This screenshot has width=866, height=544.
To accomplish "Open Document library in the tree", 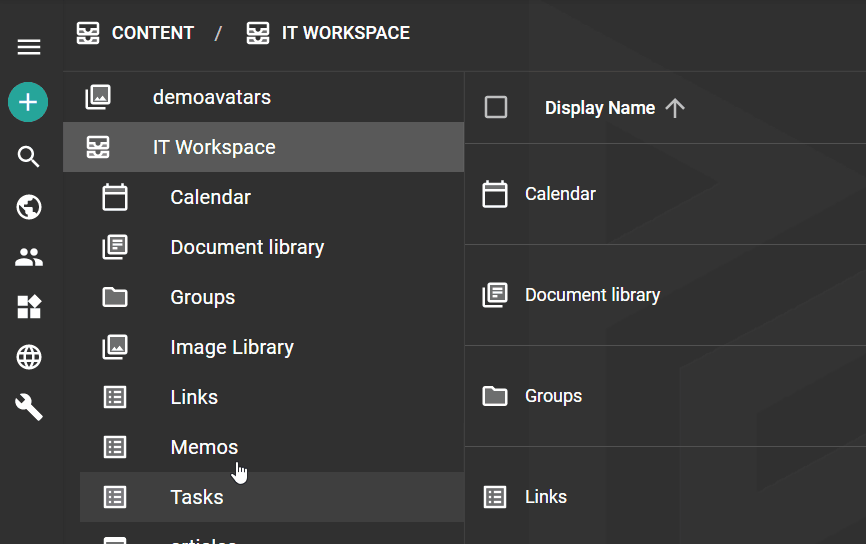I will tap(272, 247).
